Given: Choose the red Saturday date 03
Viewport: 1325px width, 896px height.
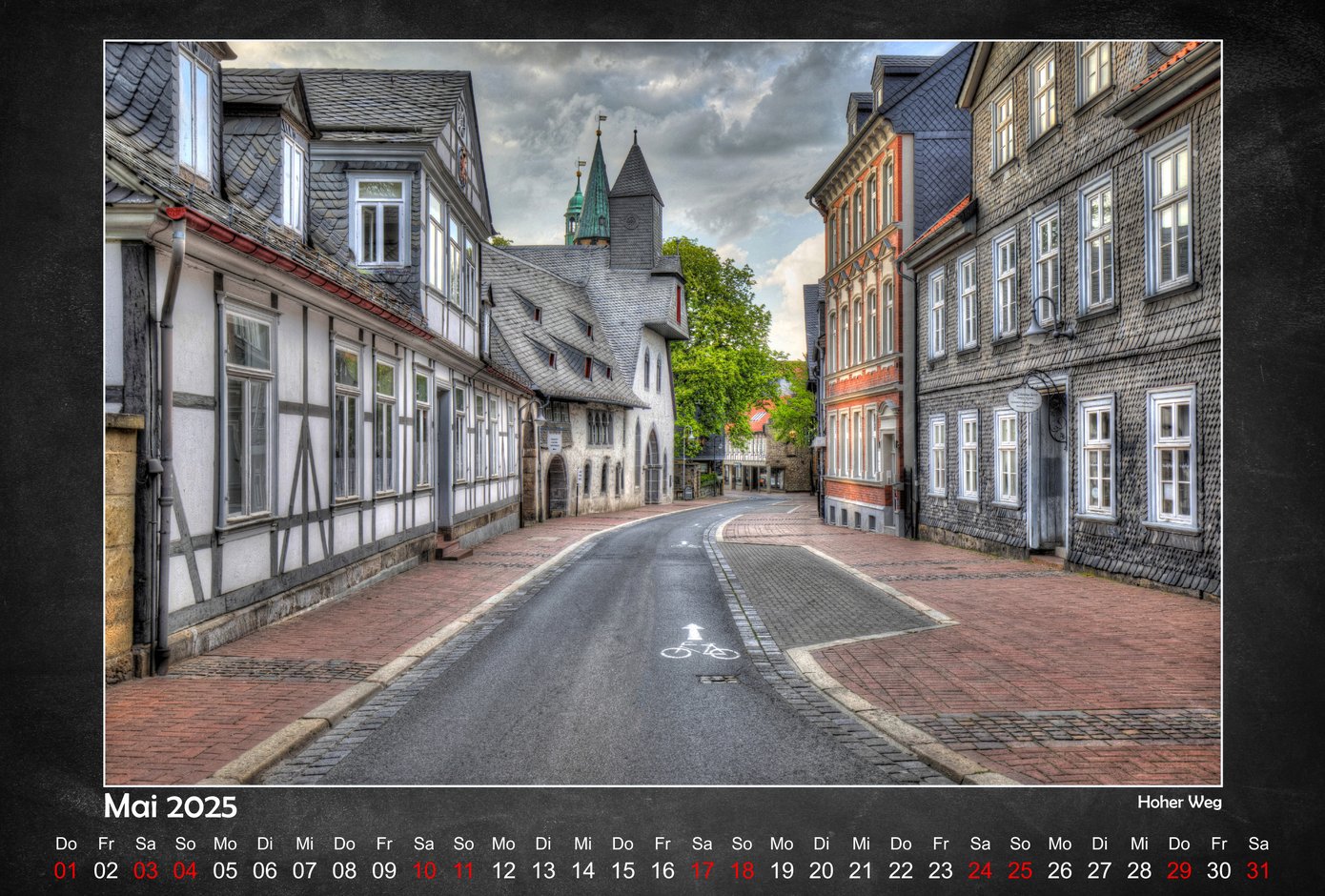Looking at the screenshot, I should point(146,870).
